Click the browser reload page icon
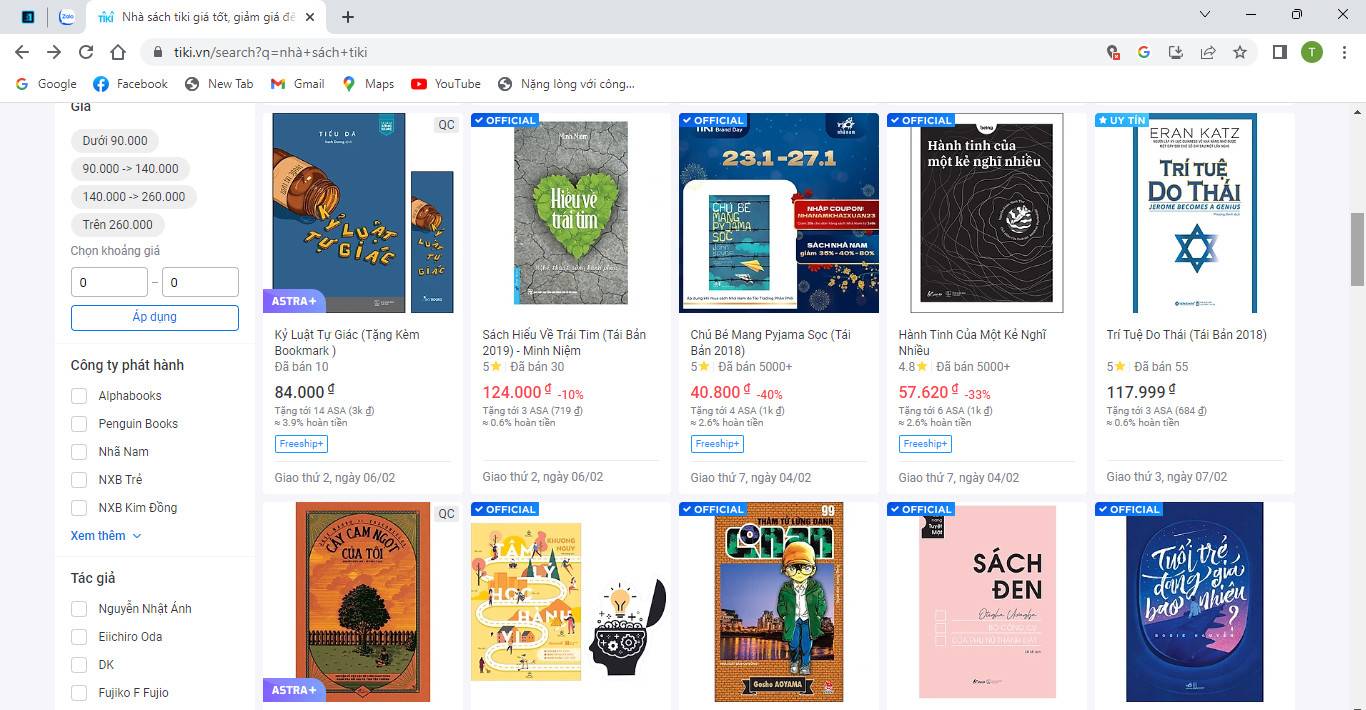This screenshot has height=710, width=1366. click(x=86, y=52)
